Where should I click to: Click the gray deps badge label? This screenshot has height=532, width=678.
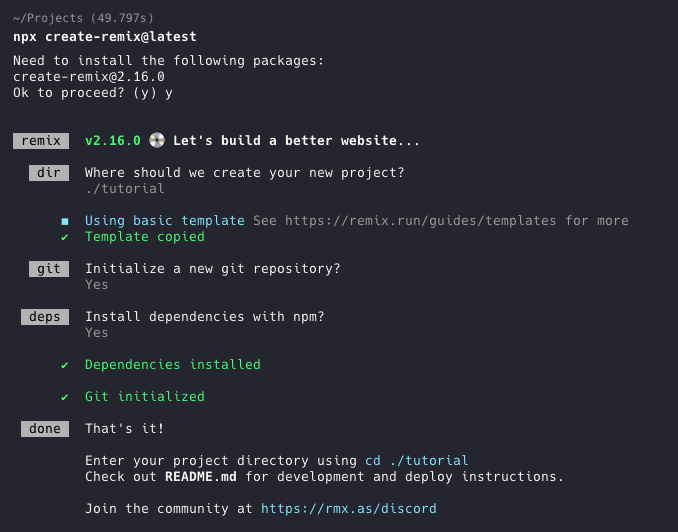45,317
